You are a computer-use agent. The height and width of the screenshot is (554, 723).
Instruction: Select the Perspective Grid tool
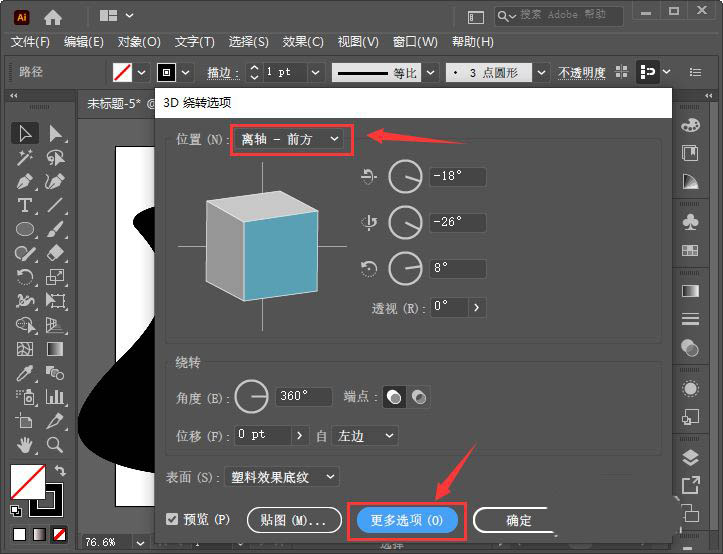tap(55, 325)
